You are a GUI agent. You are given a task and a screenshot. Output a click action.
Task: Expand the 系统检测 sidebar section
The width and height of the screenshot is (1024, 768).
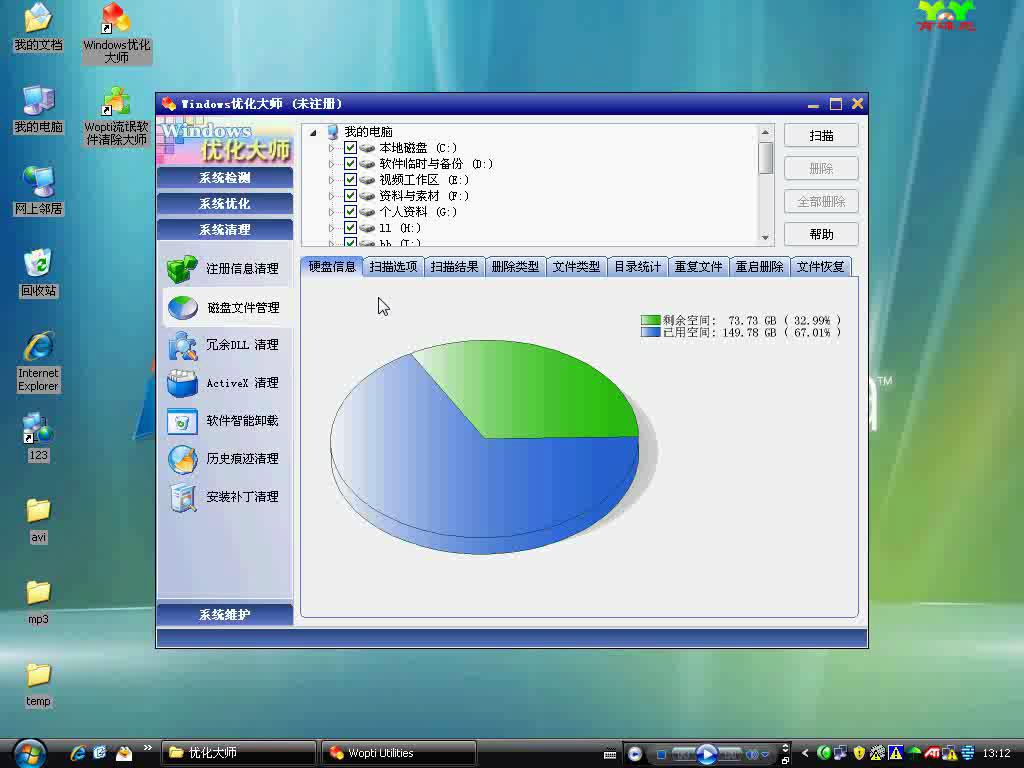point(225,178)
